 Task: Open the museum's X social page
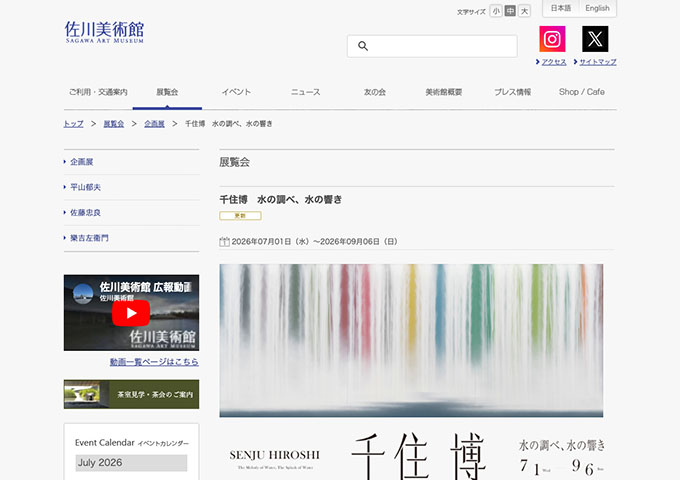595,39
